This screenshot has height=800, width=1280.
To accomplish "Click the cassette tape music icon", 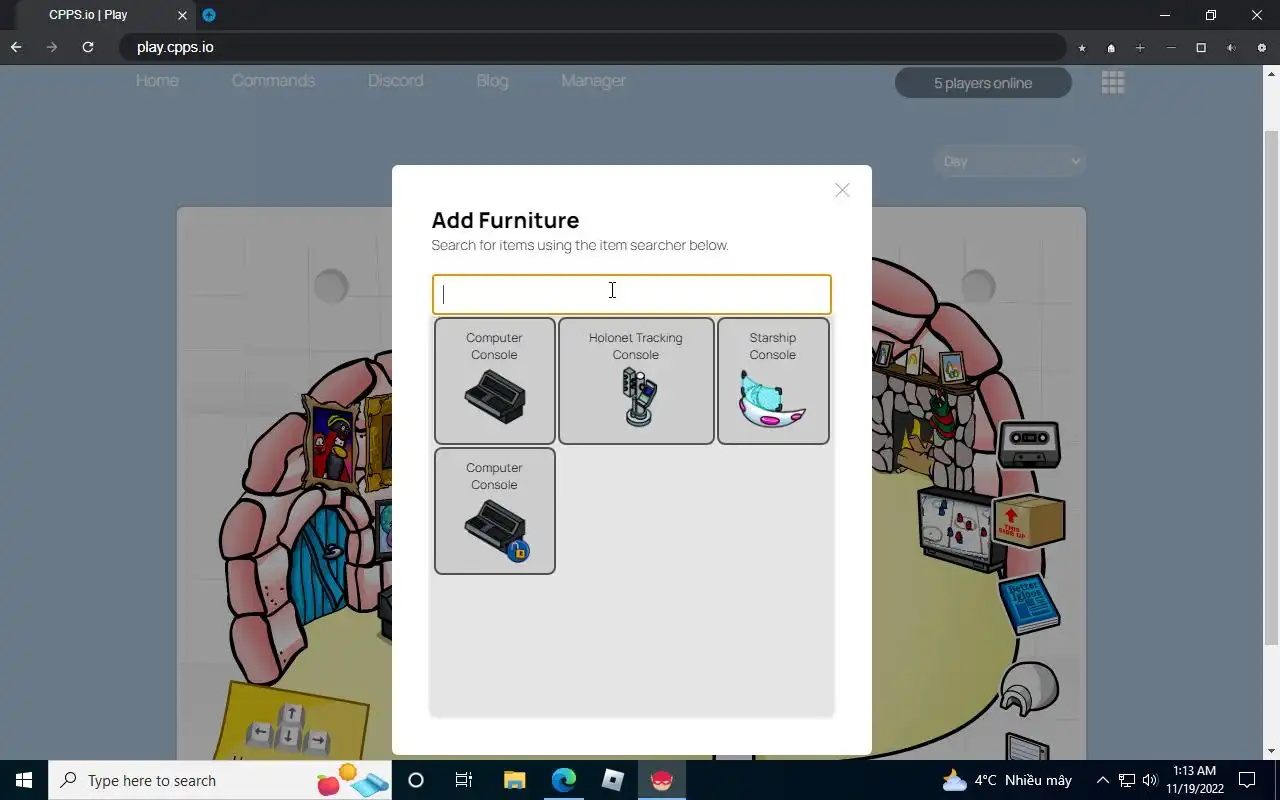I will [1029, 443].
